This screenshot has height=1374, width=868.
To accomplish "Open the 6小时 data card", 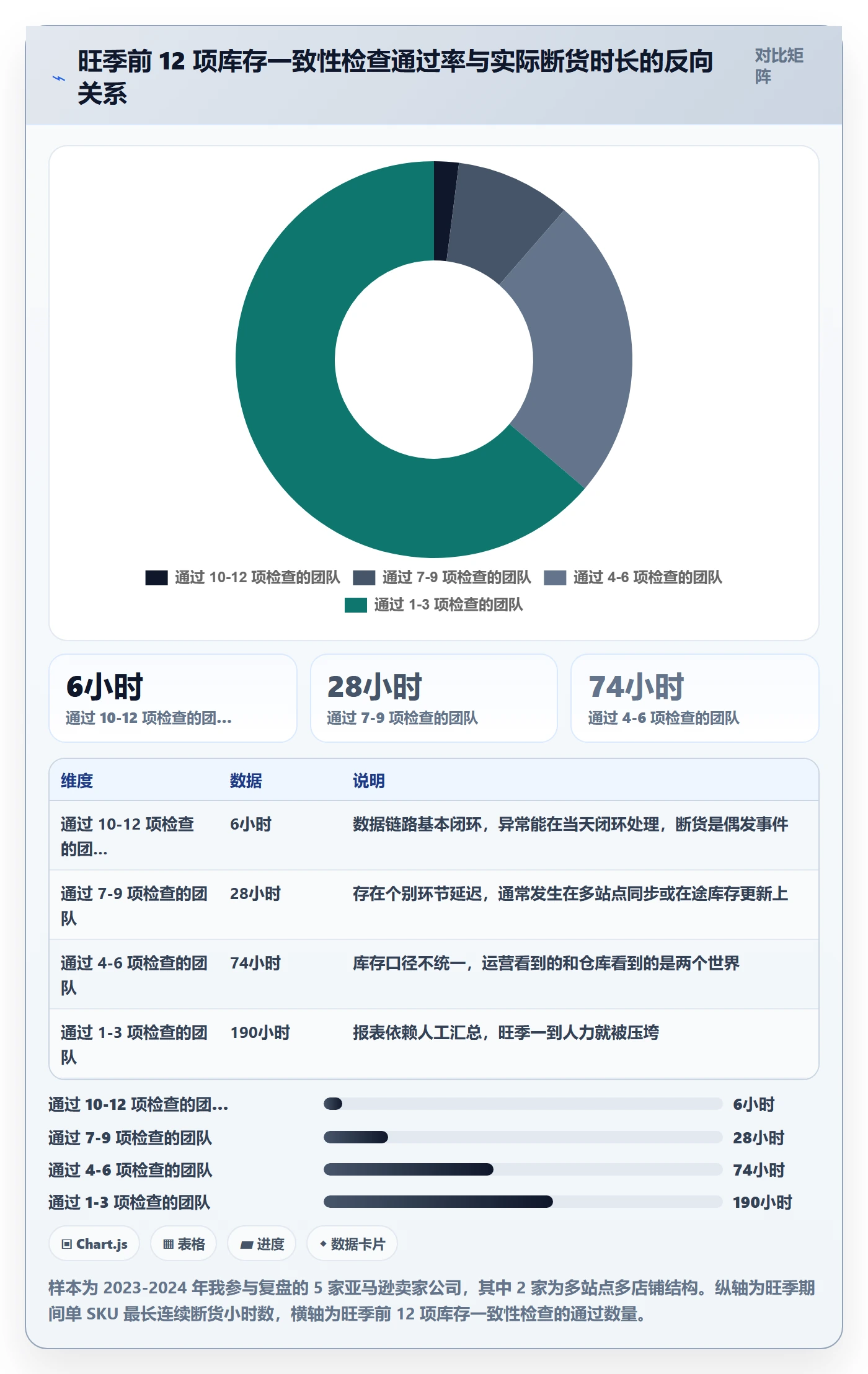I will click(x=173, y=698).
